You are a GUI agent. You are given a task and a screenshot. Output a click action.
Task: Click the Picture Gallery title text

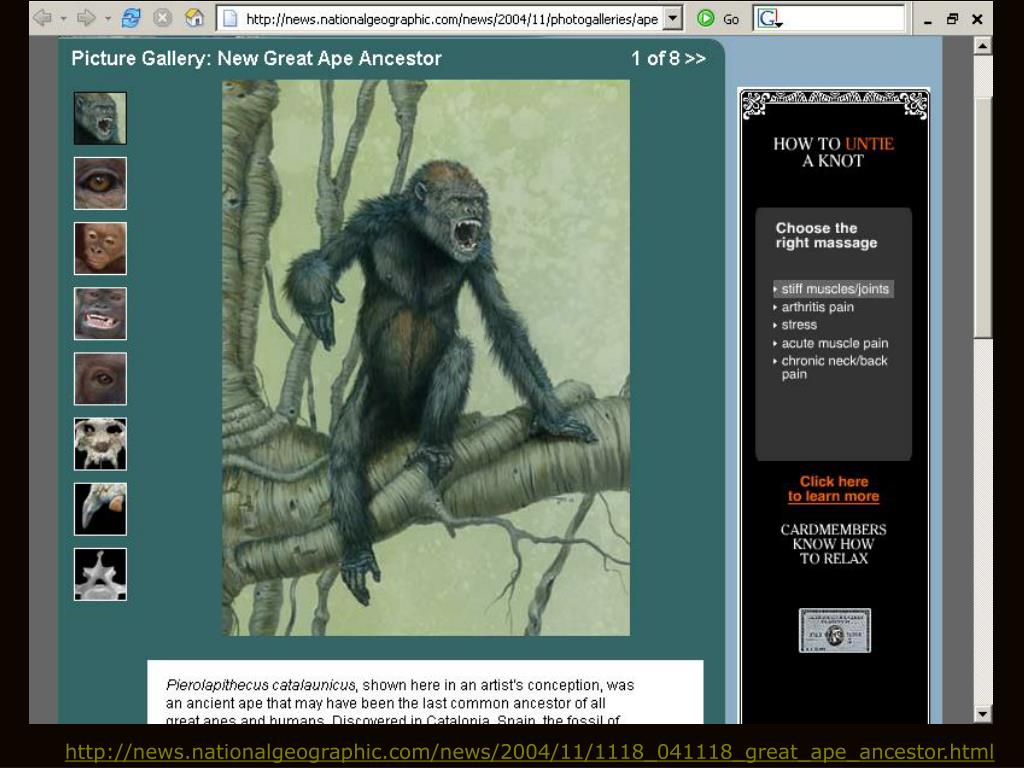click(257, 59)
